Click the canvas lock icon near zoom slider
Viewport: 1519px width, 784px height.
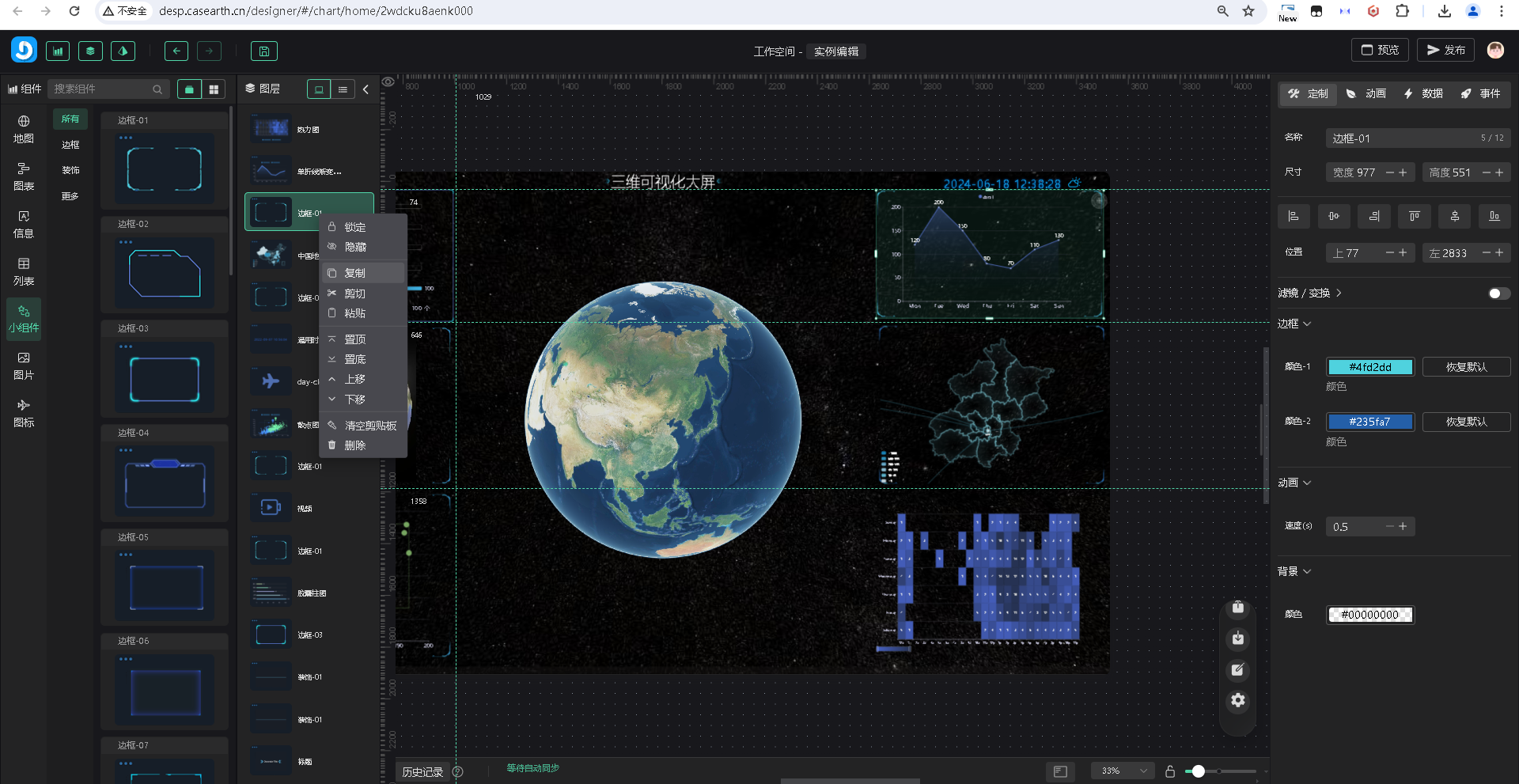pos(1170,771)
